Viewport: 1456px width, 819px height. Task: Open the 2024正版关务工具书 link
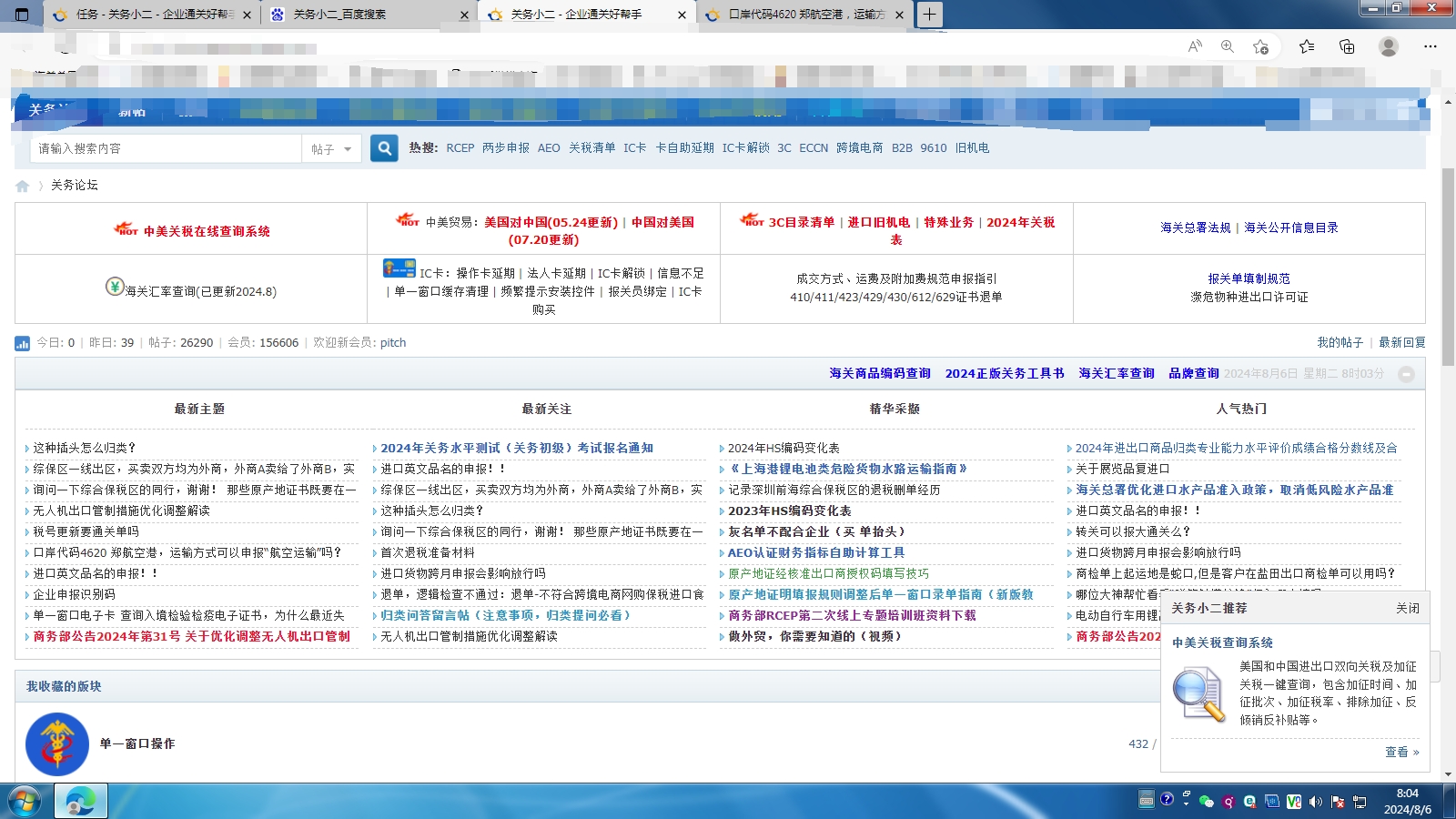(x=1005, y=373)
